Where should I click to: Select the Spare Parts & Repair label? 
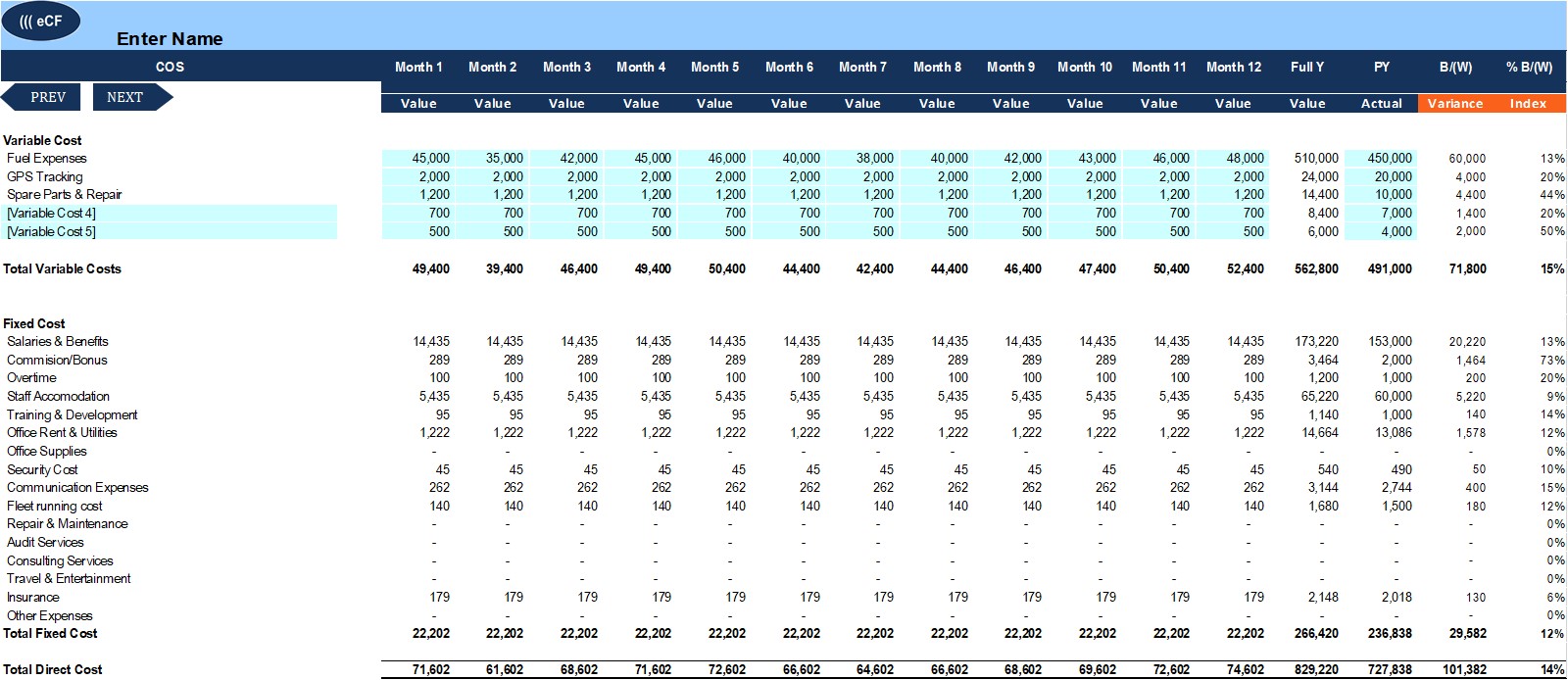(x=65, y=194)
